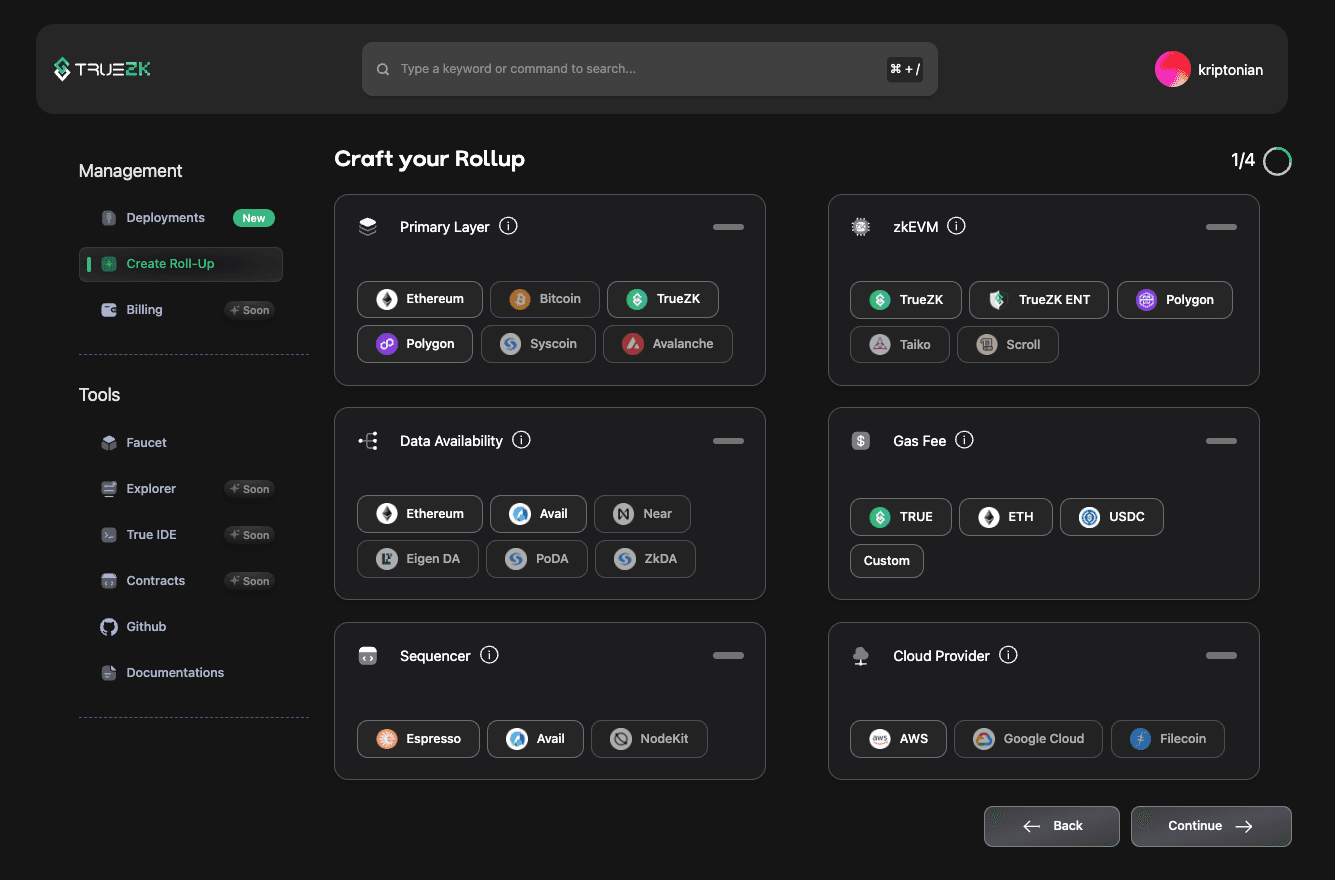Click the step progress circle by 1/4
Screen dimensions: 1335x880
point(1277,161)
